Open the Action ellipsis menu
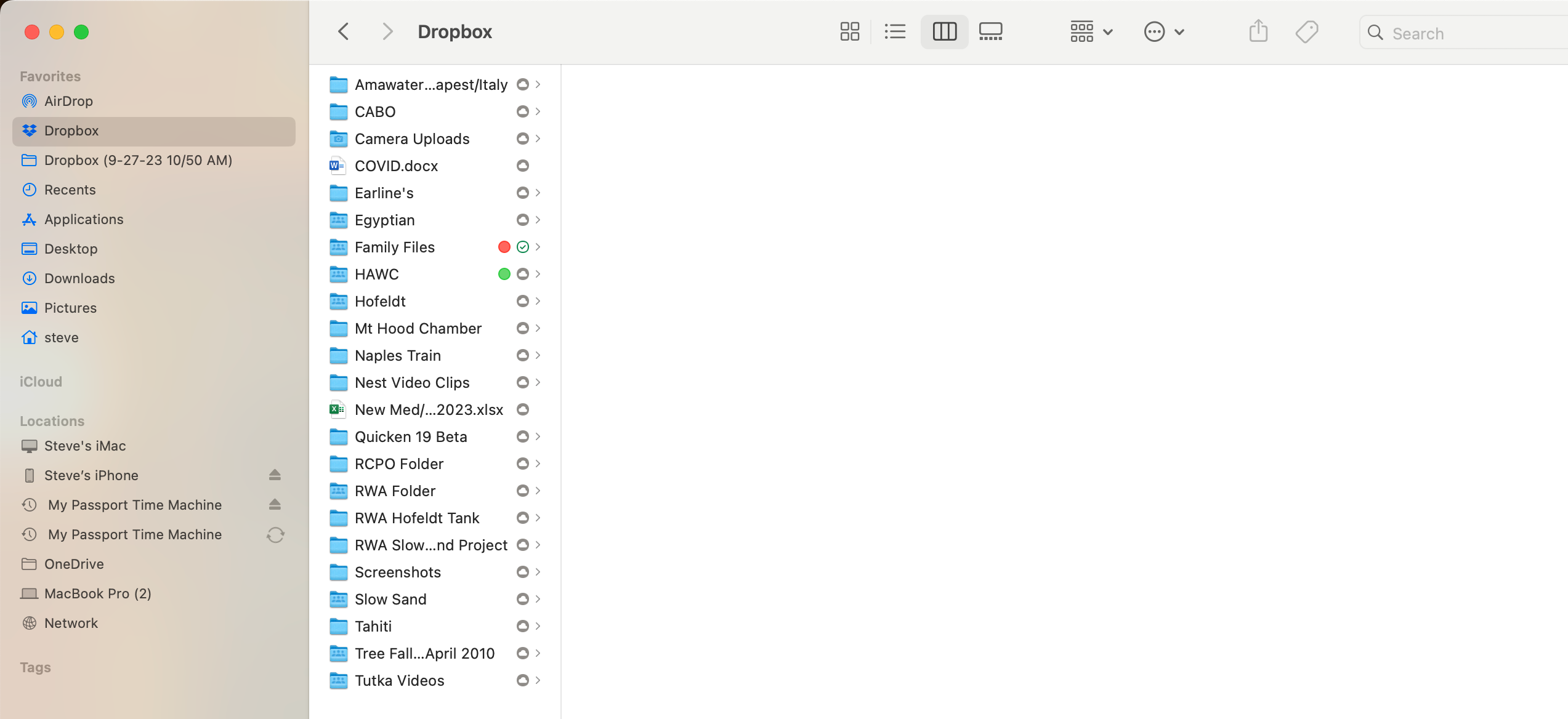Screen dimensions: 1568x719 [x=1163, y=32]
